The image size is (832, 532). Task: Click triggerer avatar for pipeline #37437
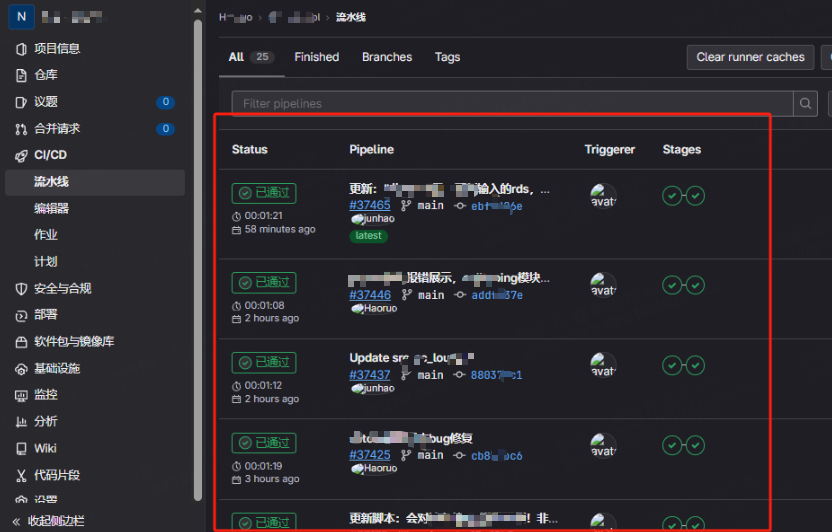[603, 365]
